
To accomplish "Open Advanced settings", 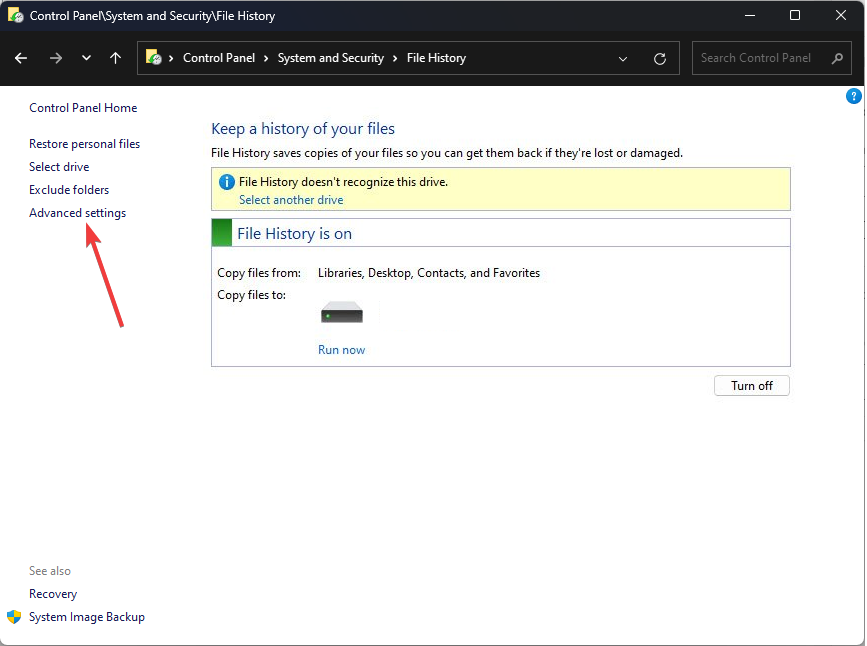I will point(77,213).
